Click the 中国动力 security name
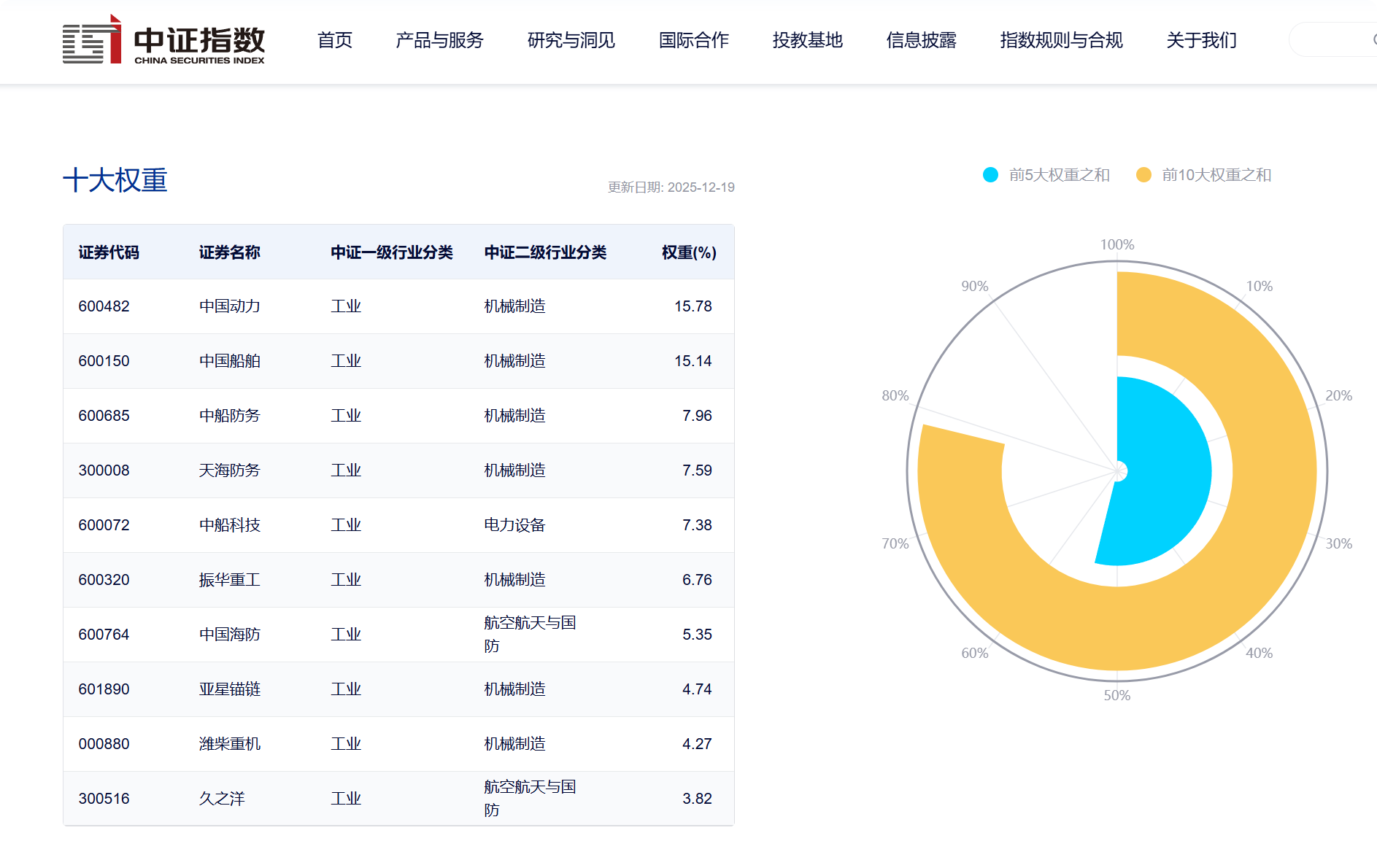 (230, 306)
